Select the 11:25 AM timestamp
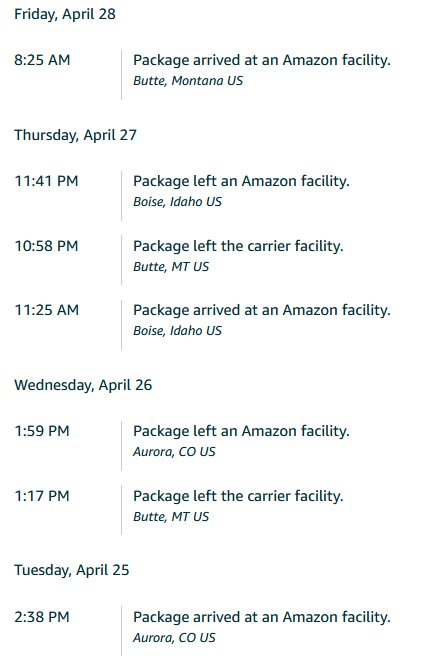Viewport: 436px width, 656px height. (46, 310)
